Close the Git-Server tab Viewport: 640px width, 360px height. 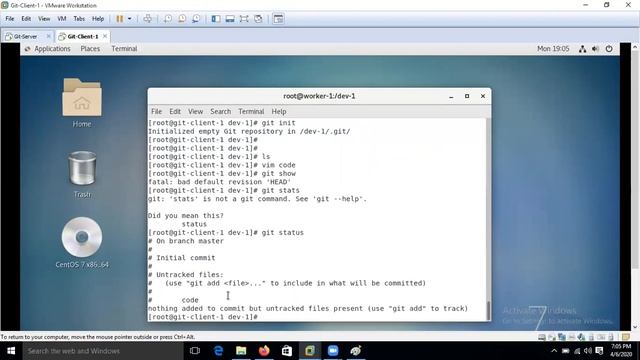49,36
